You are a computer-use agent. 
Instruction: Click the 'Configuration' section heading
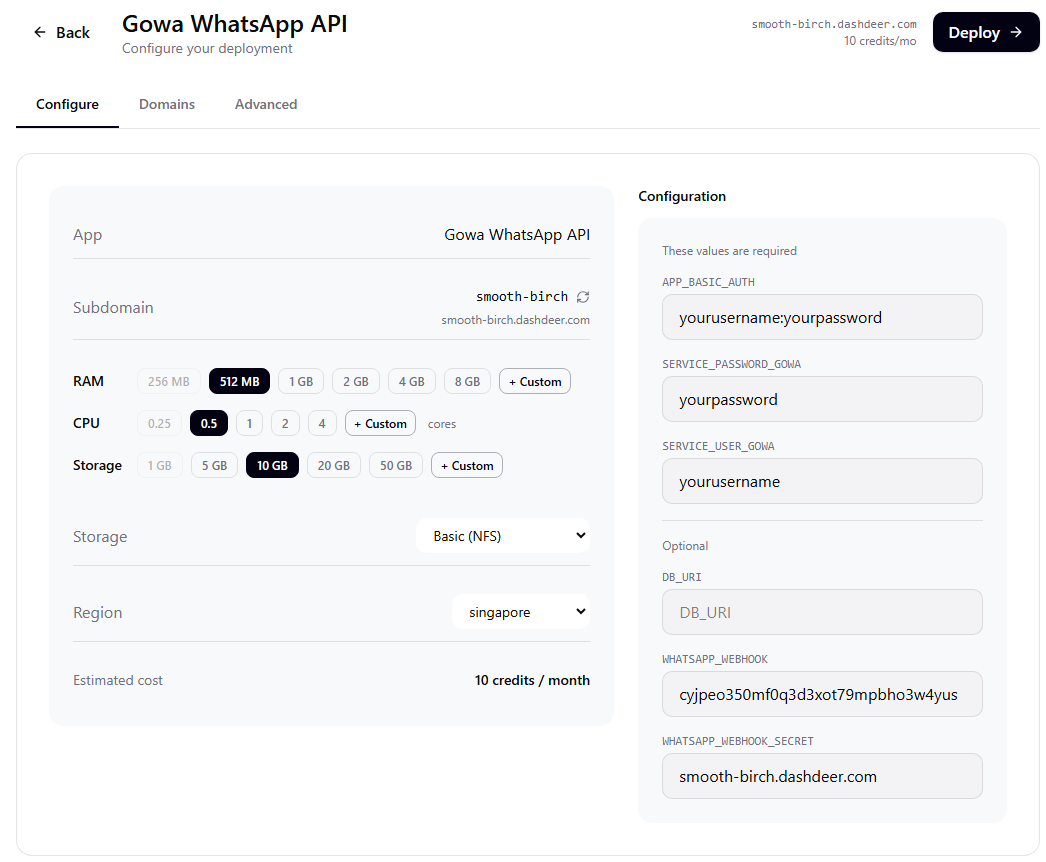coord(682,197)
